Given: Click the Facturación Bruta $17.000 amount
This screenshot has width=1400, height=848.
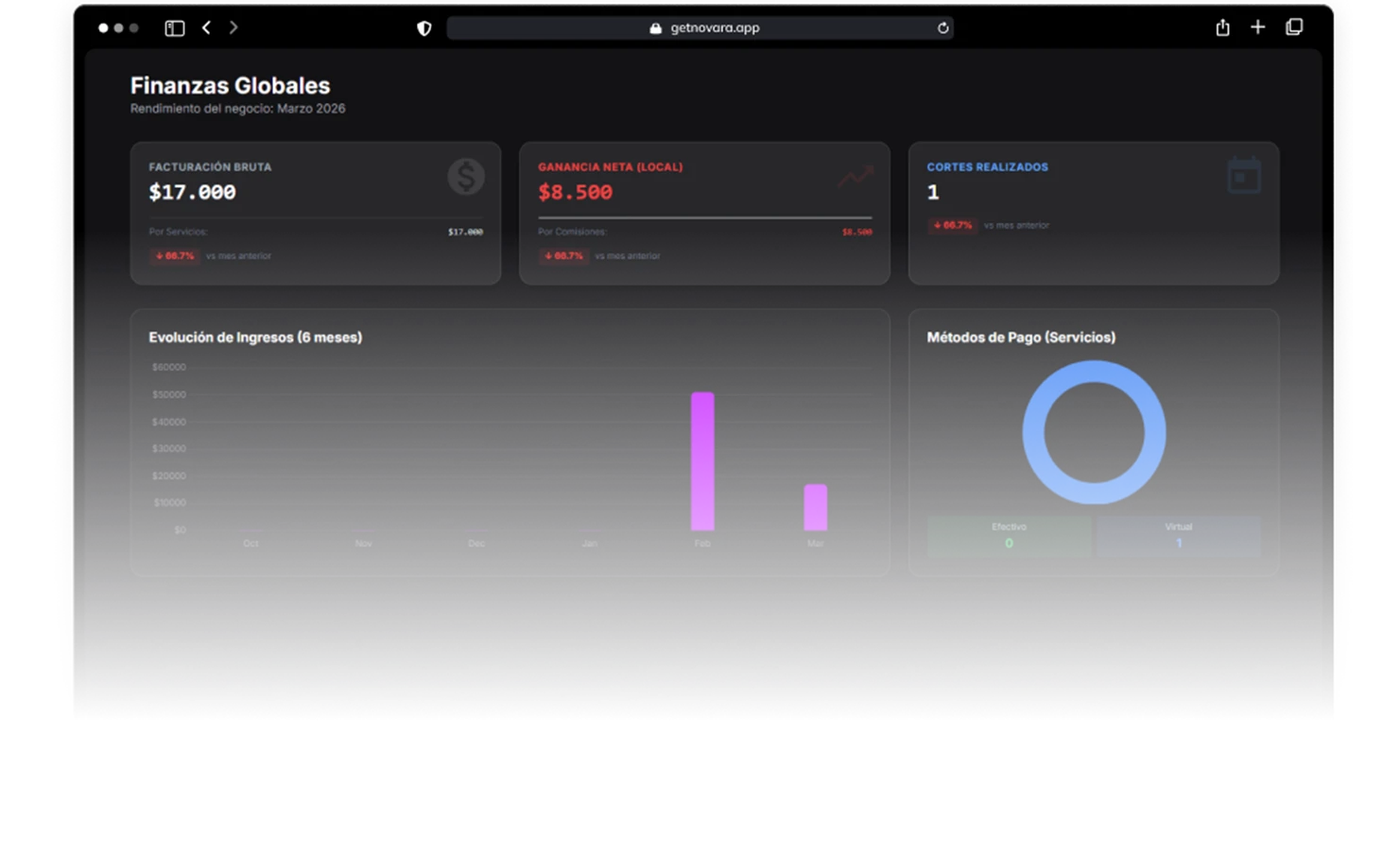Looking at the screenshot, I should [x=192, y=193].
